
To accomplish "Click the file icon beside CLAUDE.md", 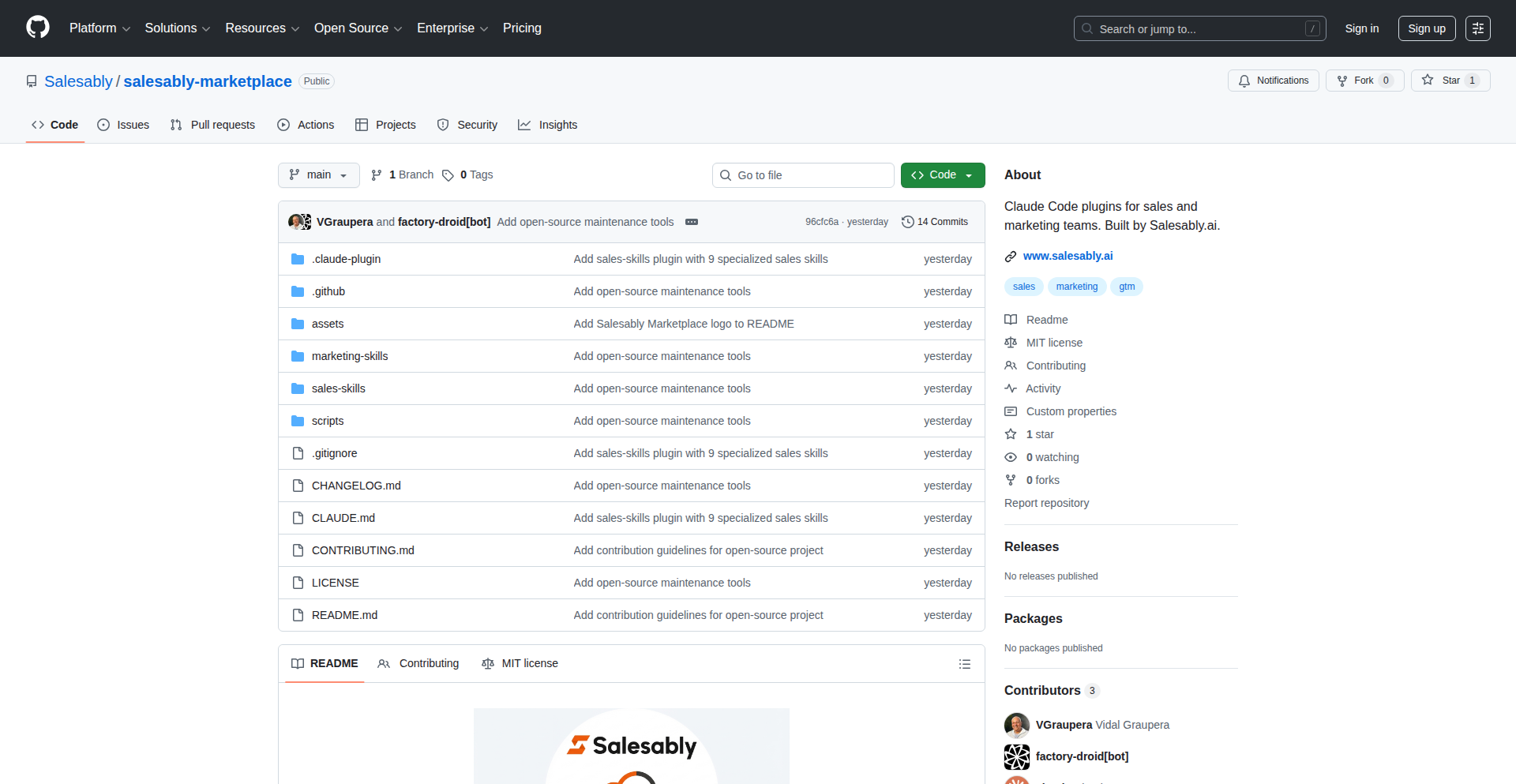I will point(298,518).
